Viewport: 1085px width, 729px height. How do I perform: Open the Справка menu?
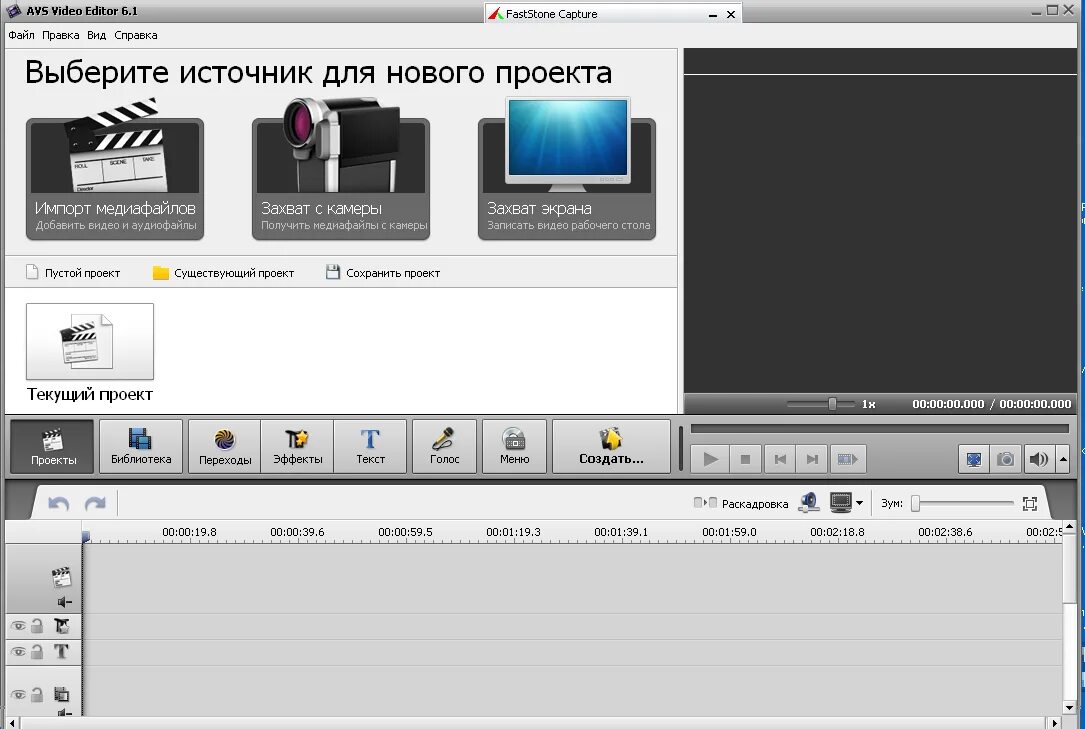[x=136, y=35]
